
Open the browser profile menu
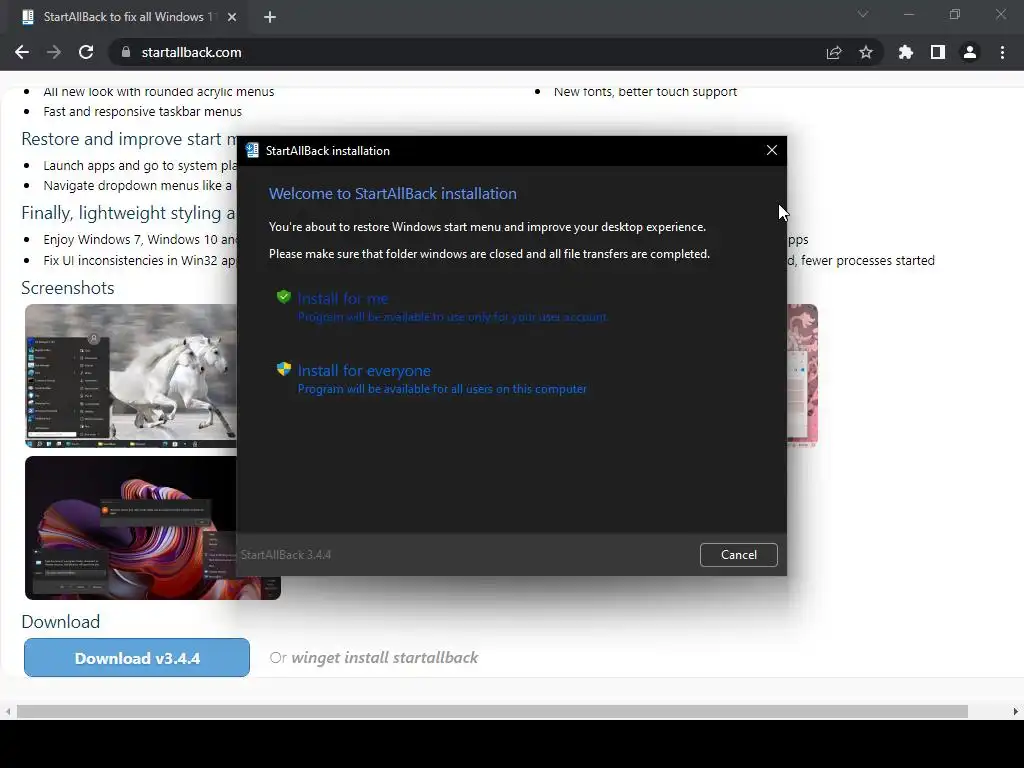point(970,52)
